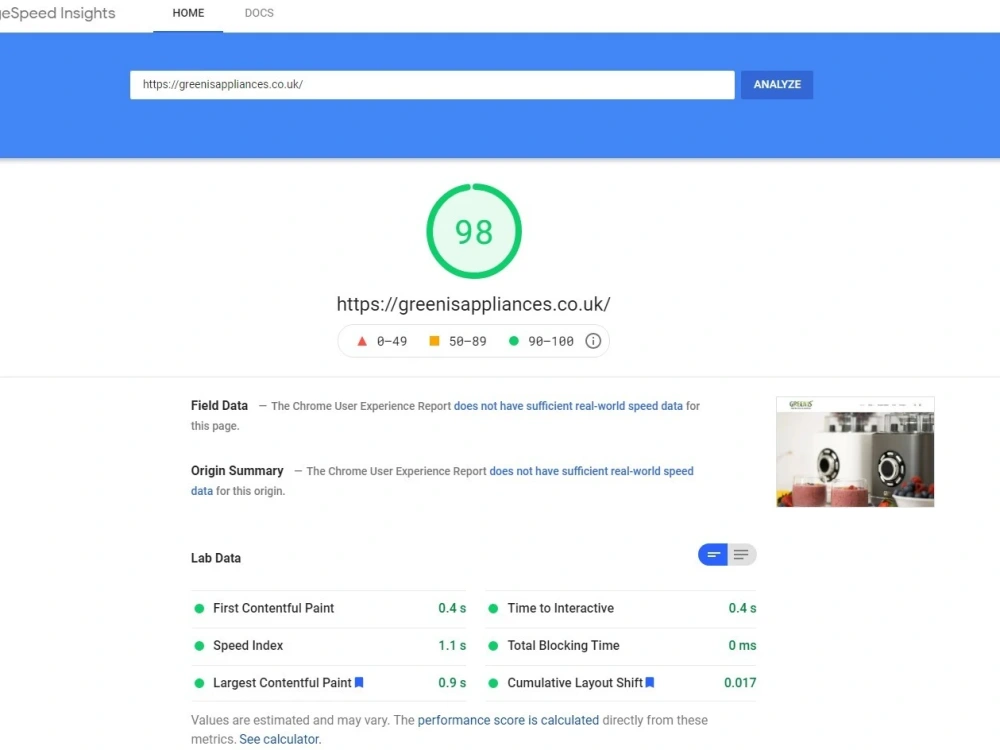Switch Lab Data to expanded description view
The image size is (1000, 750).
[x=742, y=555]
